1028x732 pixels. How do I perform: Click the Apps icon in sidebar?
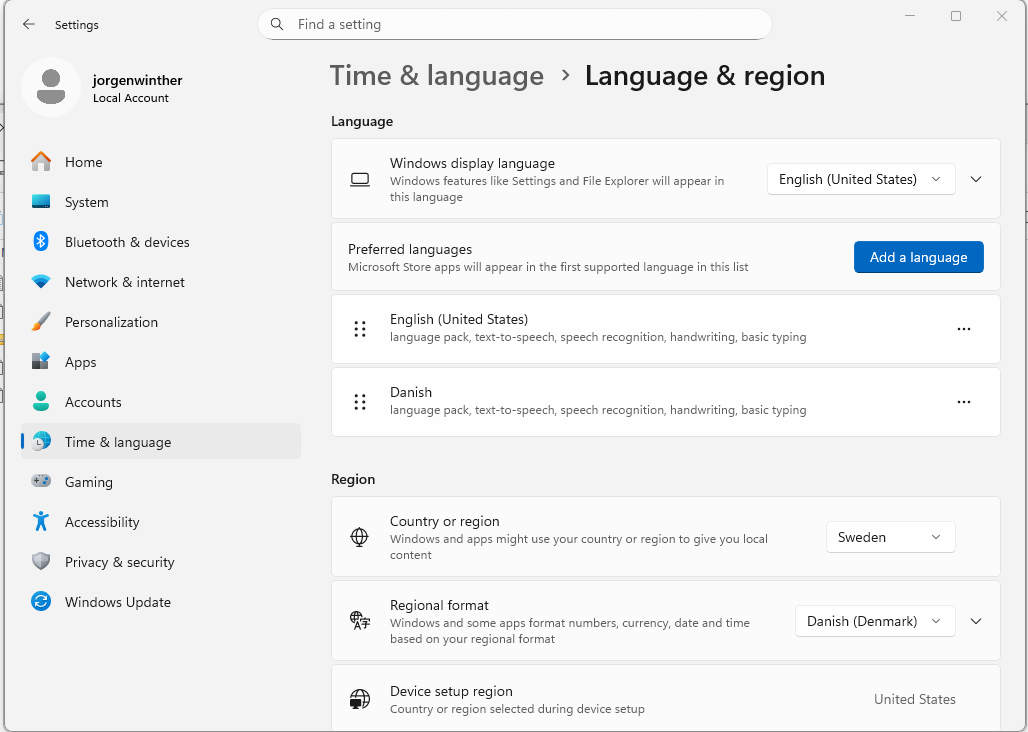pos(41,362)
